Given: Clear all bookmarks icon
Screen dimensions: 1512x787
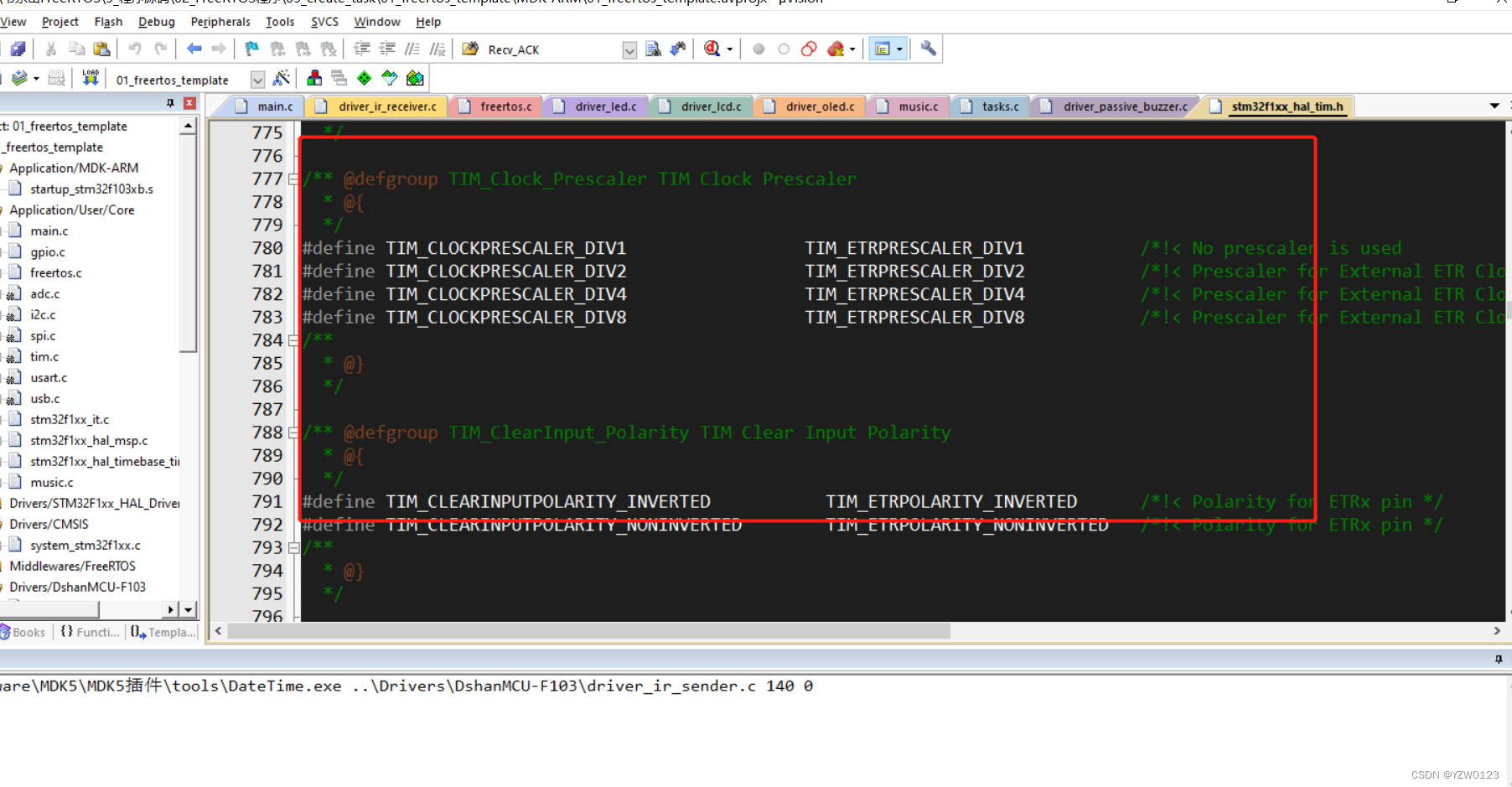Looking at the screenshot, I should point(329,49).
